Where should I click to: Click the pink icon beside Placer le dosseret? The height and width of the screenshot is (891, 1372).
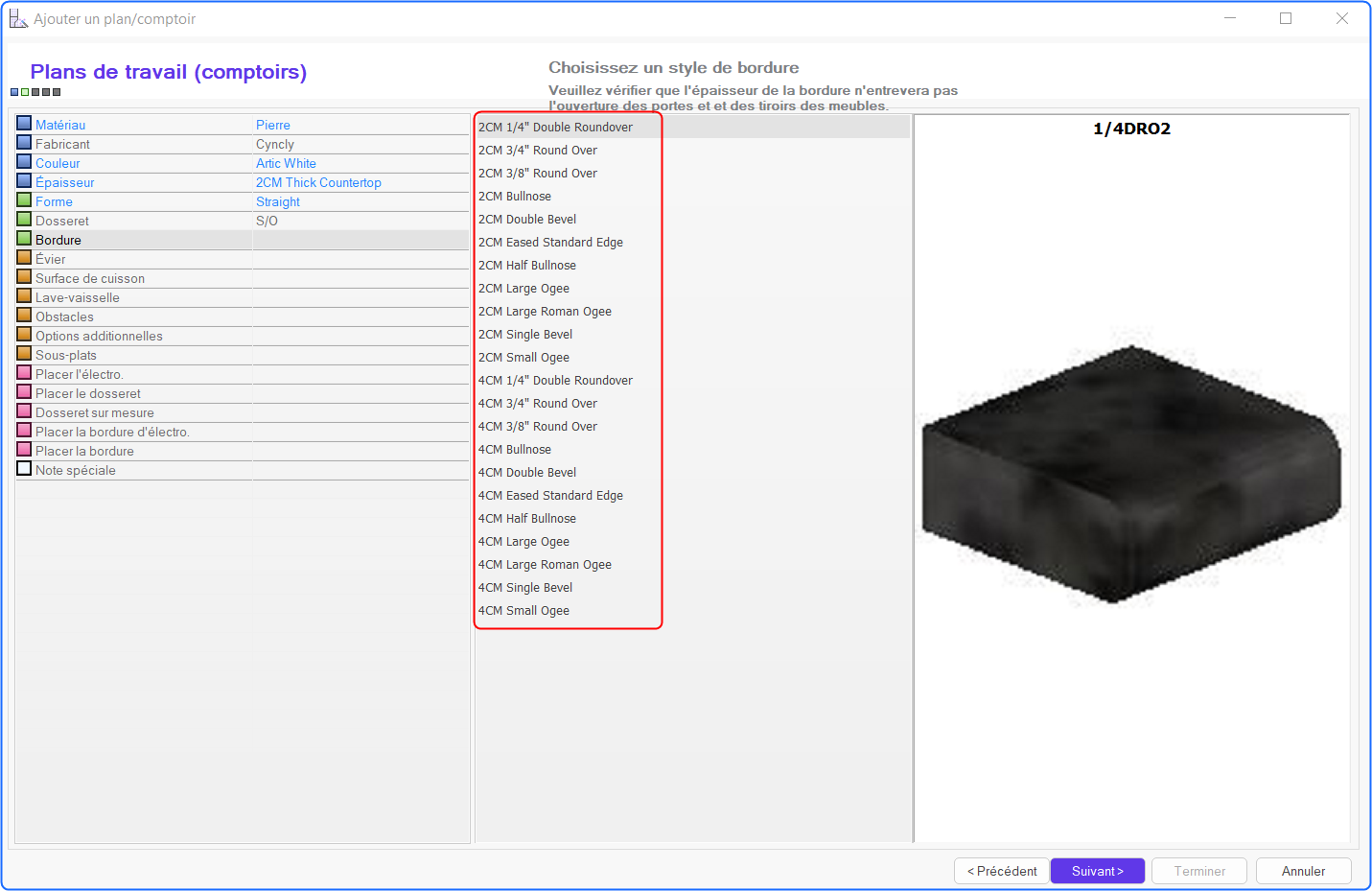click(24, 392)
